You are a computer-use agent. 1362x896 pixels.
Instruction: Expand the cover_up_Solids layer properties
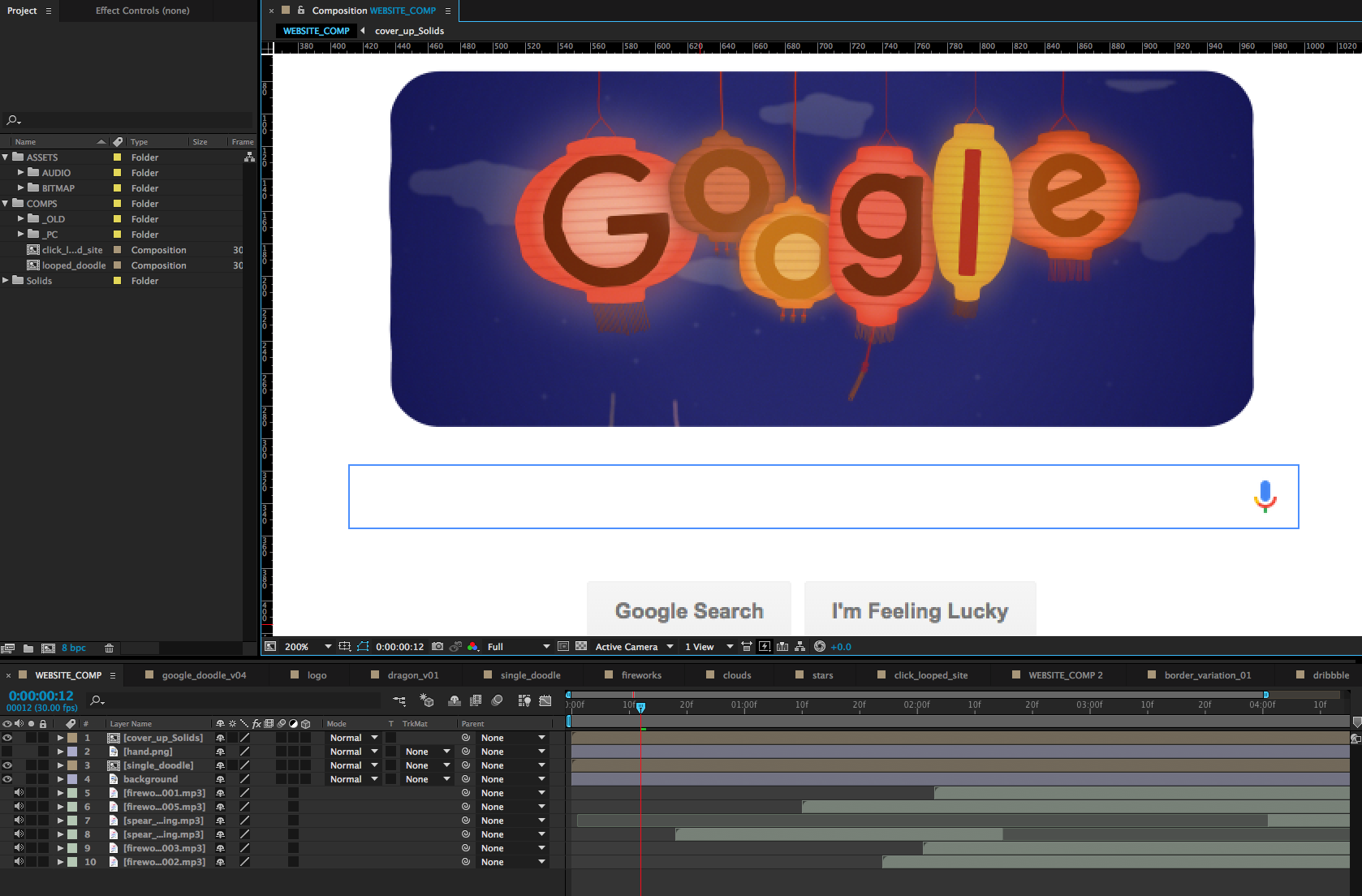click(60, 738)
